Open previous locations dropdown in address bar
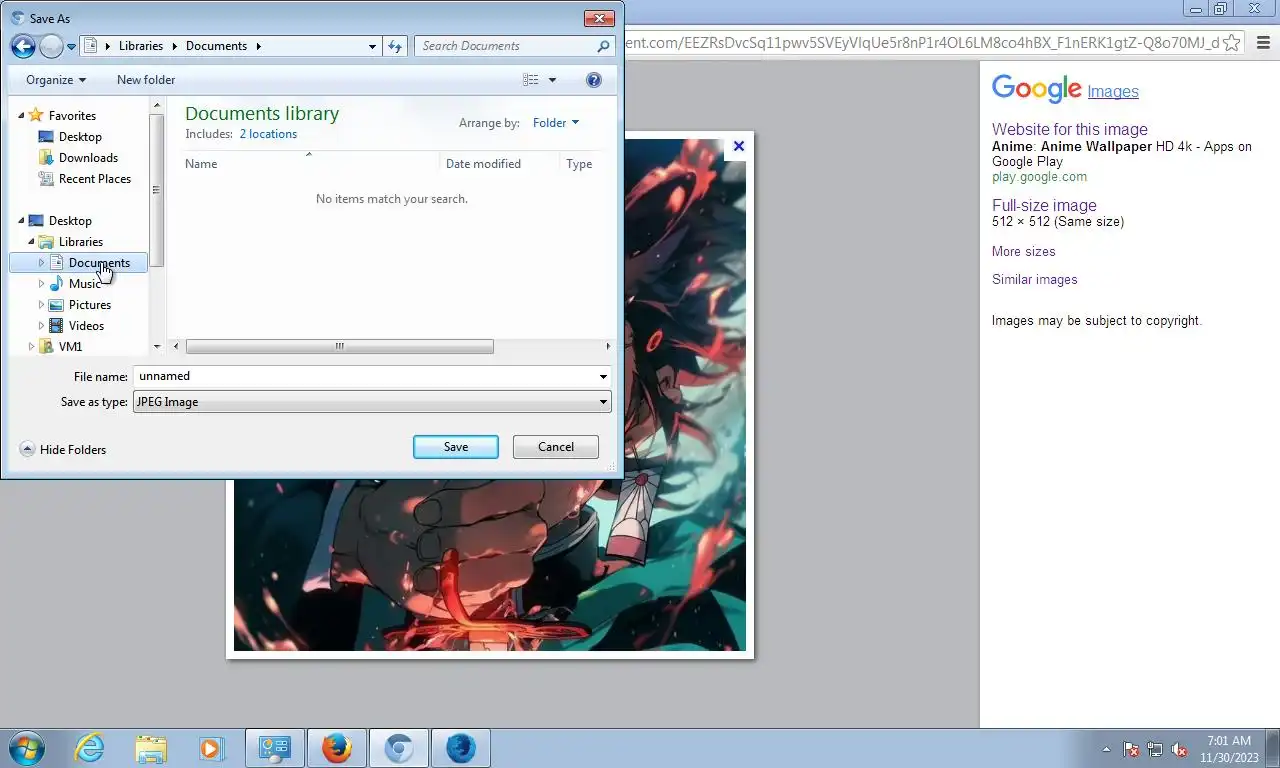This screenshot has width=1280, height=768. coord(372,46)
